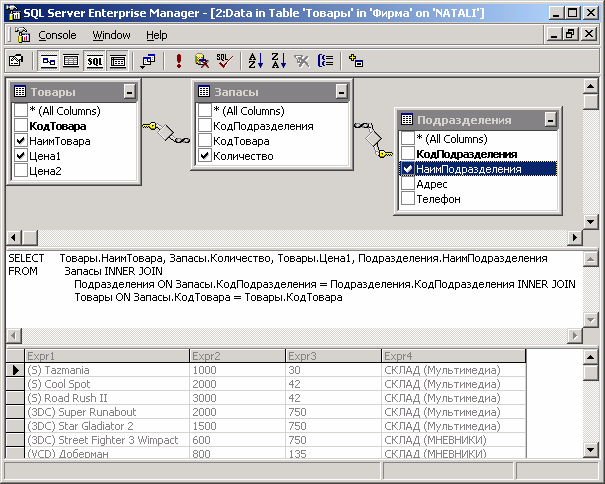Collapse the Подразделения table window
This screenshot has height=484, width=605.
pyautogui.click(x=551, y=120)
